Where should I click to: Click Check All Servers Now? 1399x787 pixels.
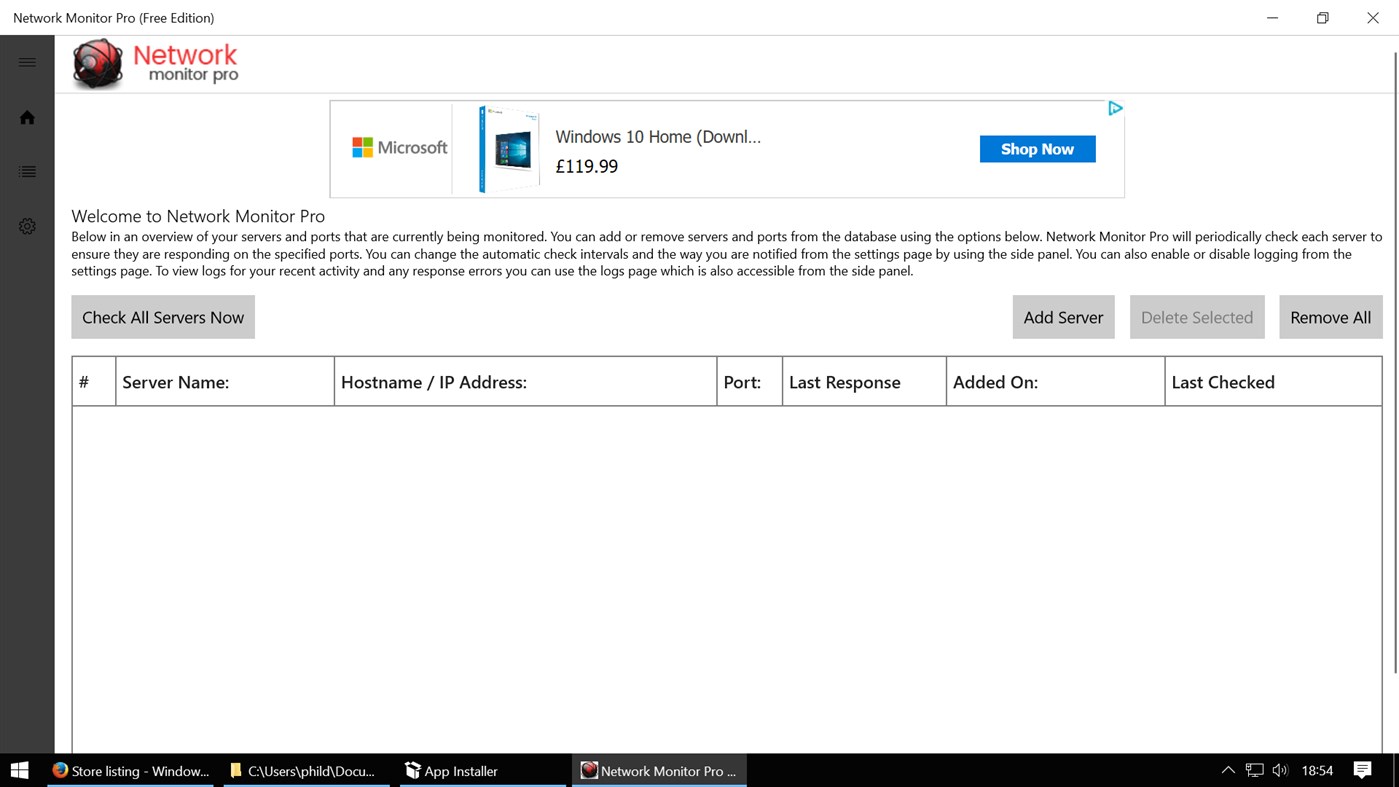pos(162,316)
